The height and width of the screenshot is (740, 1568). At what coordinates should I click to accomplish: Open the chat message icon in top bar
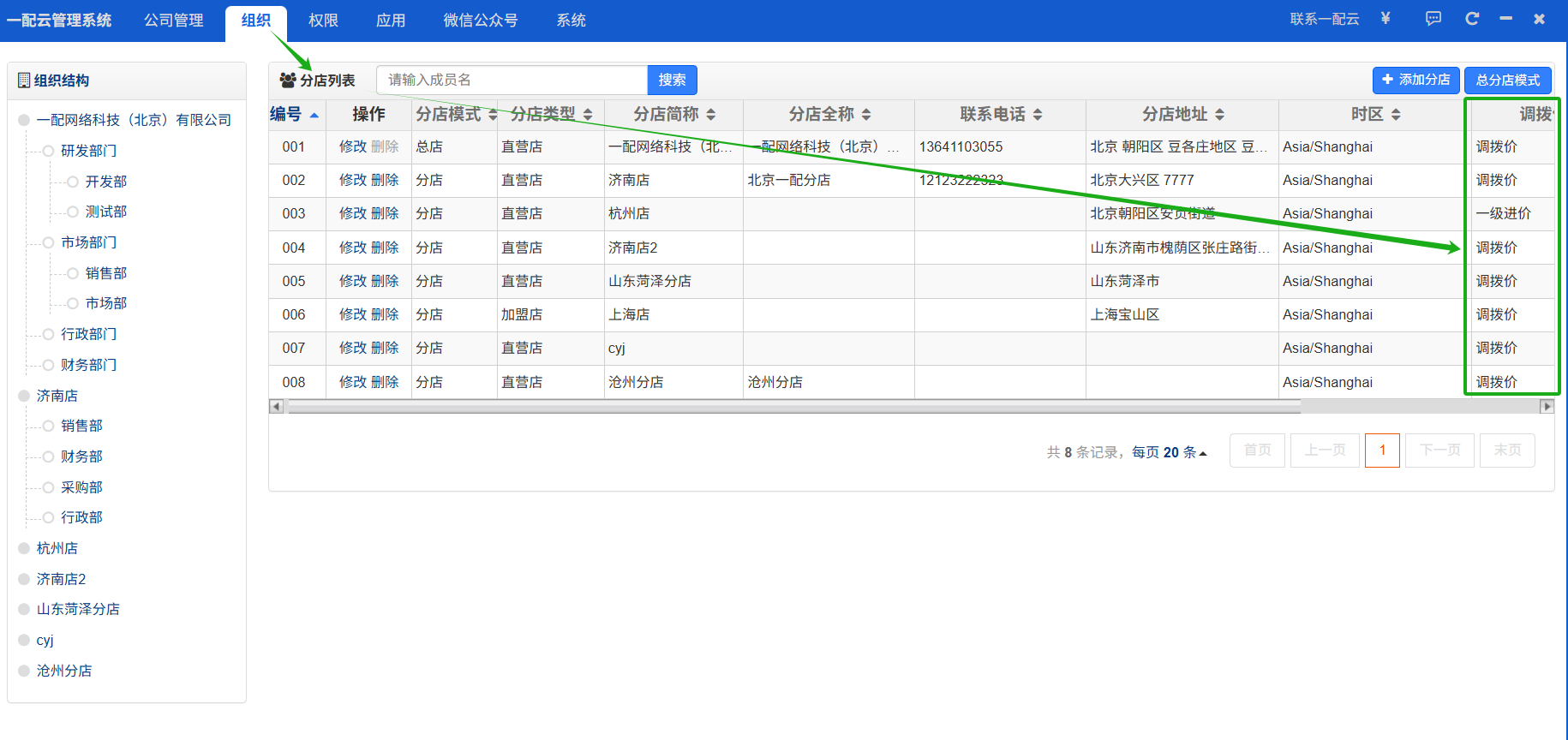point(1433,19)
